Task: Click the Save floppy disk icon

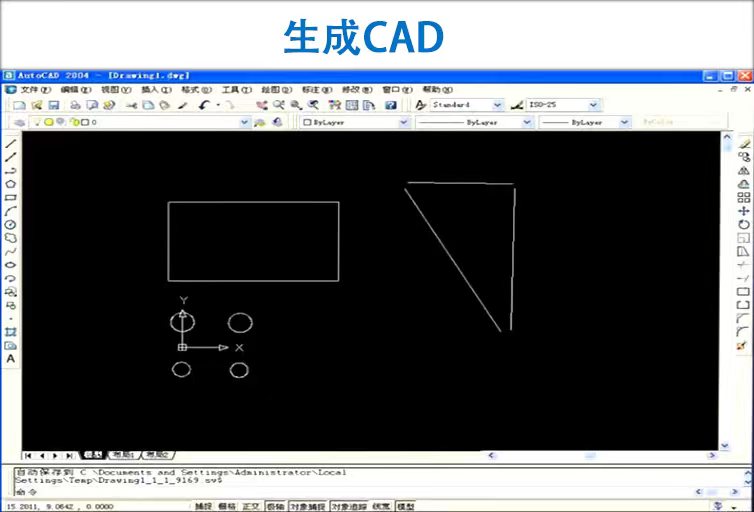Action: click(54, 105)
